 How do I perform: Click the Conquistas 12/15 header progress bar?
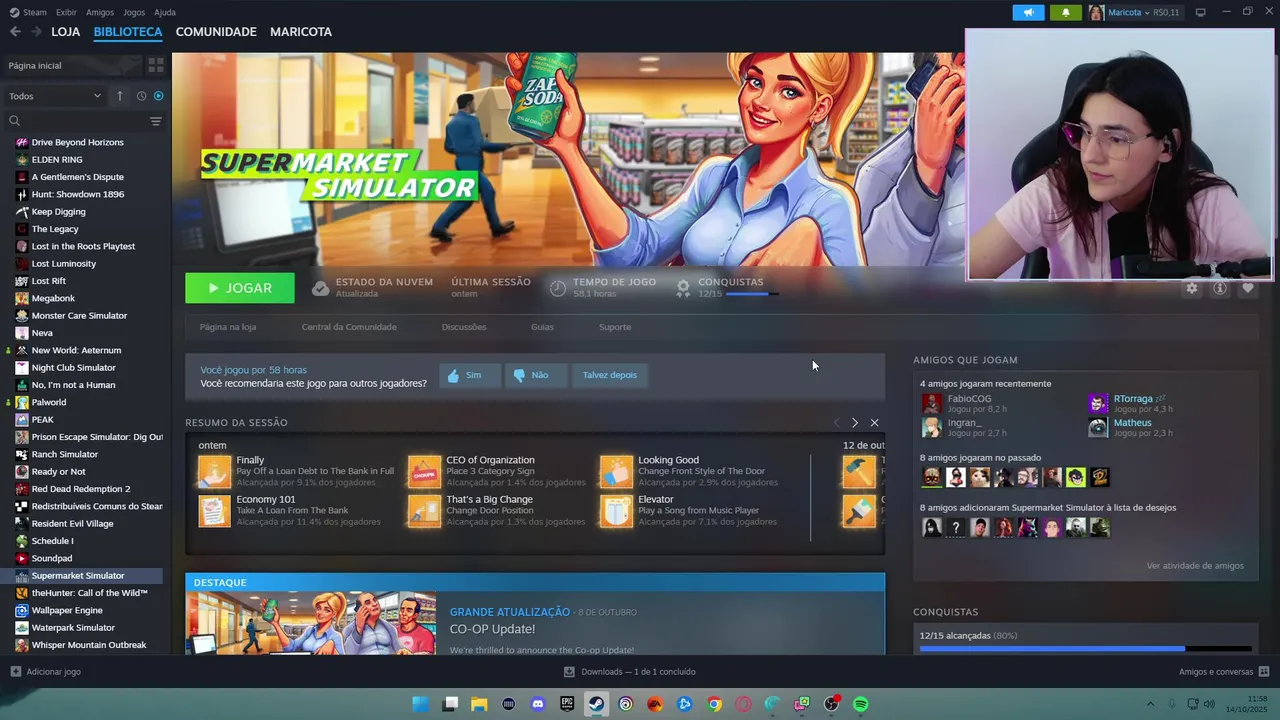coord(752,294)
